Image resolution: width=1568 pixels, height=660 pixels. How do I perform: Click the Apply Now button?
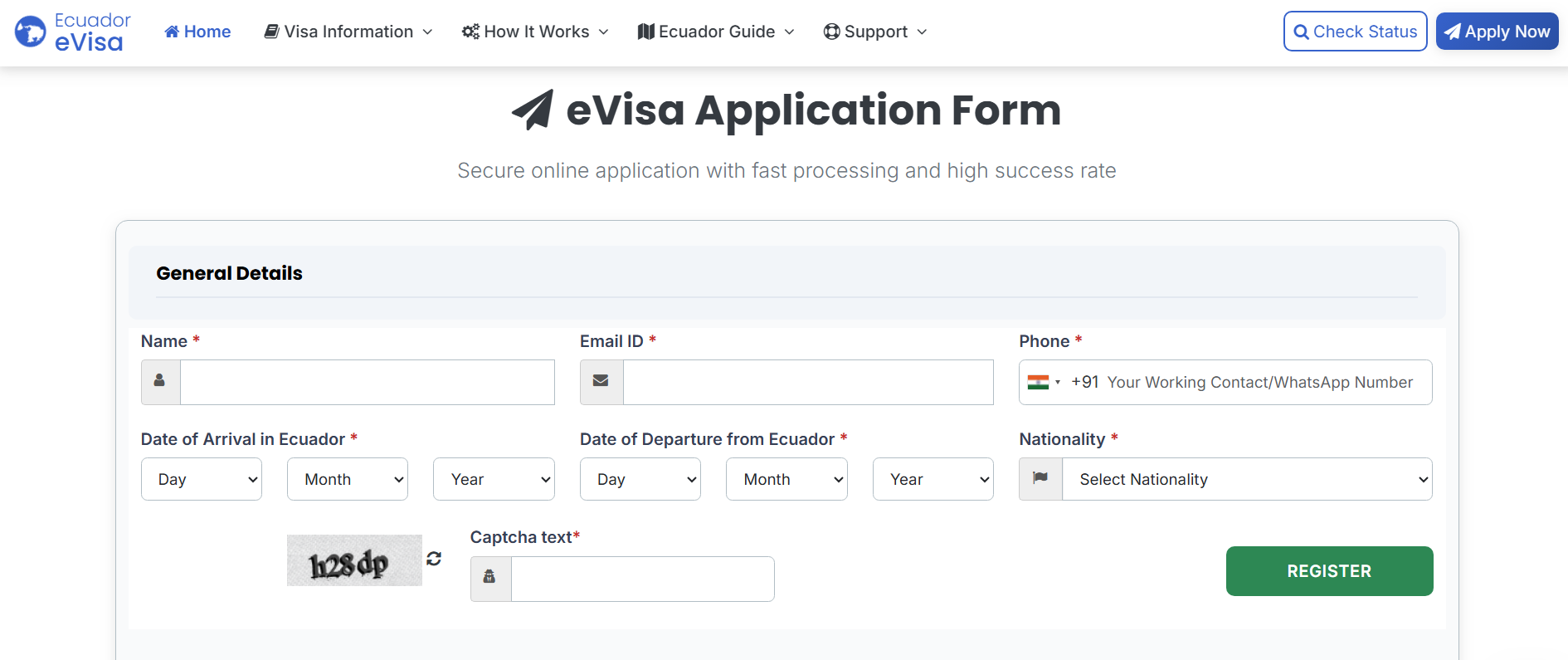point(1497,32)
